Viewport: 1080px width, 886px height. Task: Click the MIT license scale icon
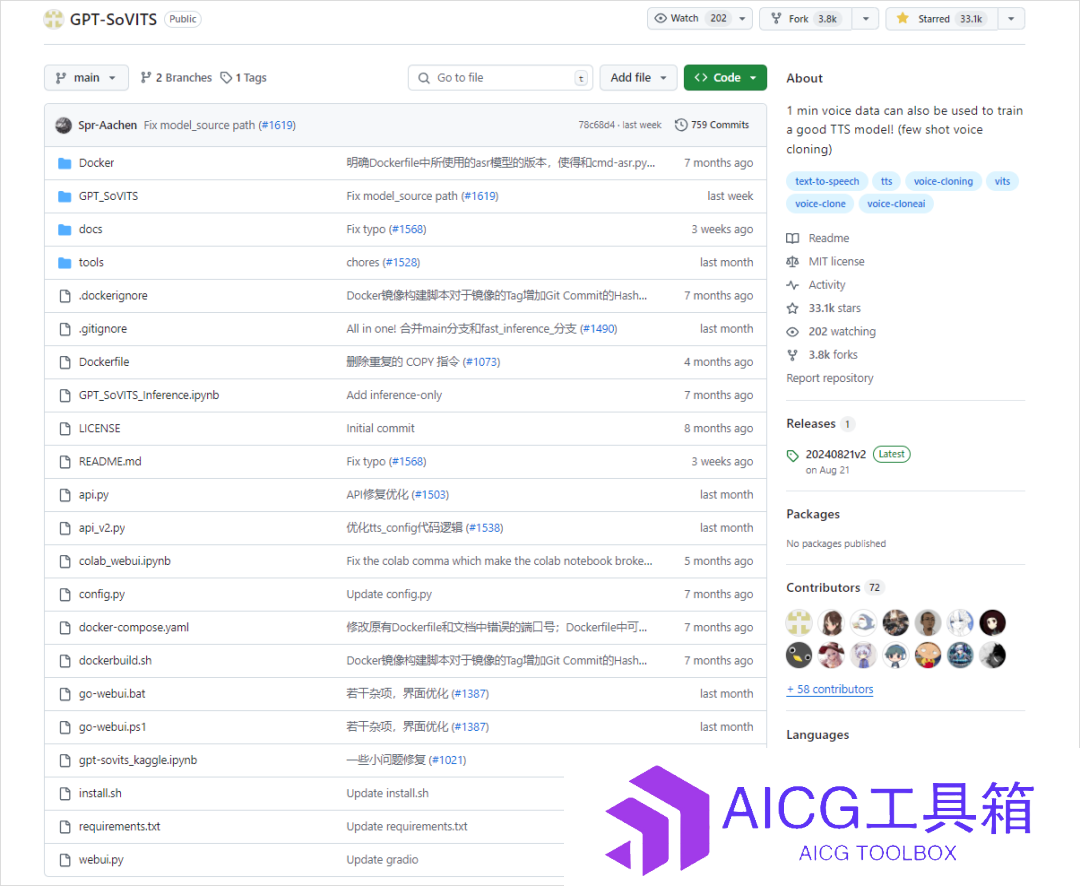(x=793, y=262)
